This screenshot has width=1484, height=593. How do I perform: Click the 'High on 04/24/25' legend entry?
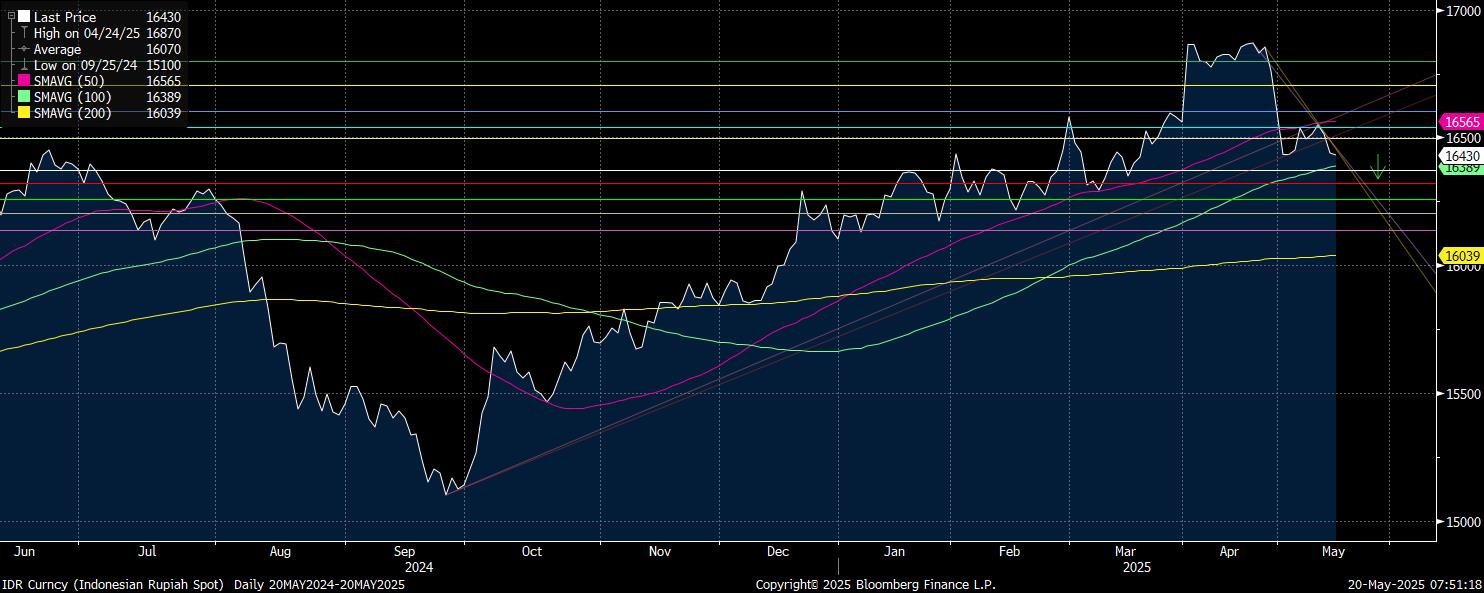[86, 33]
